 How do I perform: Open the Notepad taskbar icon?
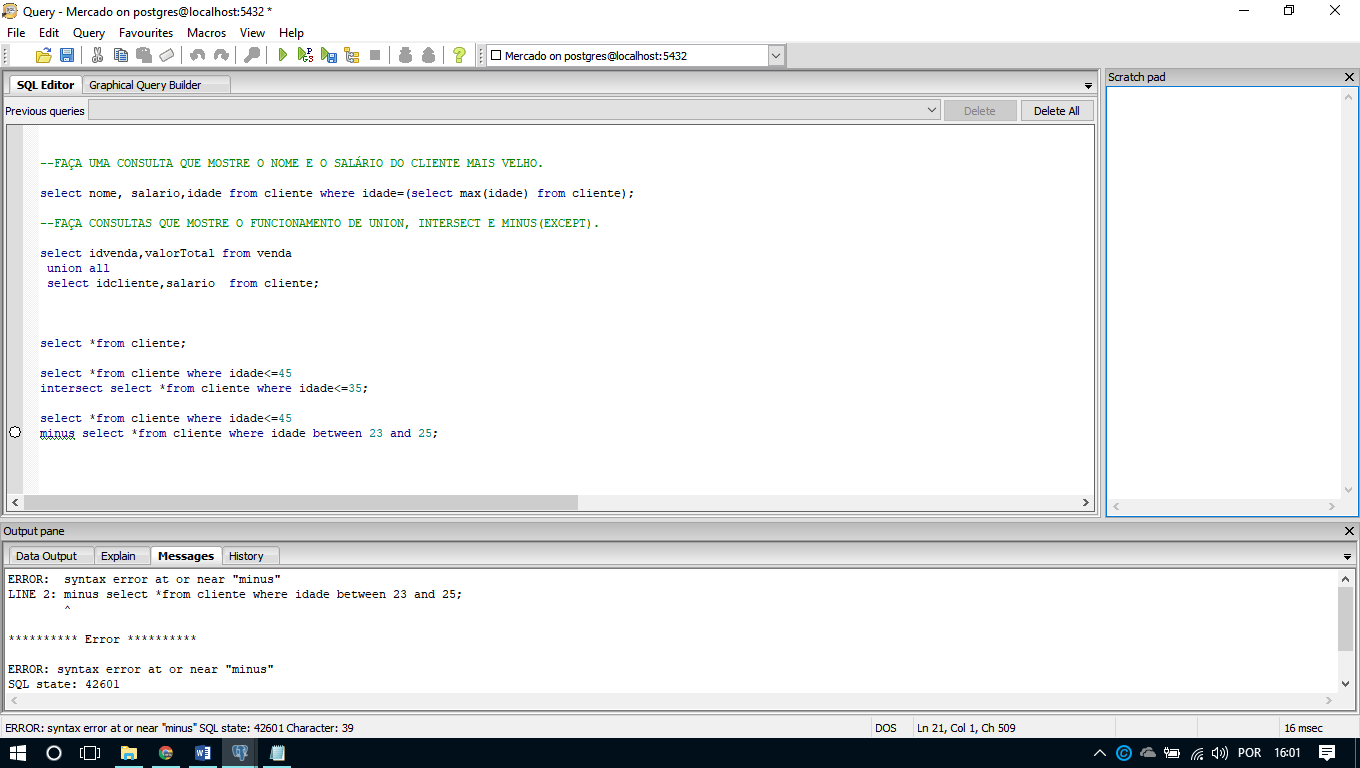[278, 753]
